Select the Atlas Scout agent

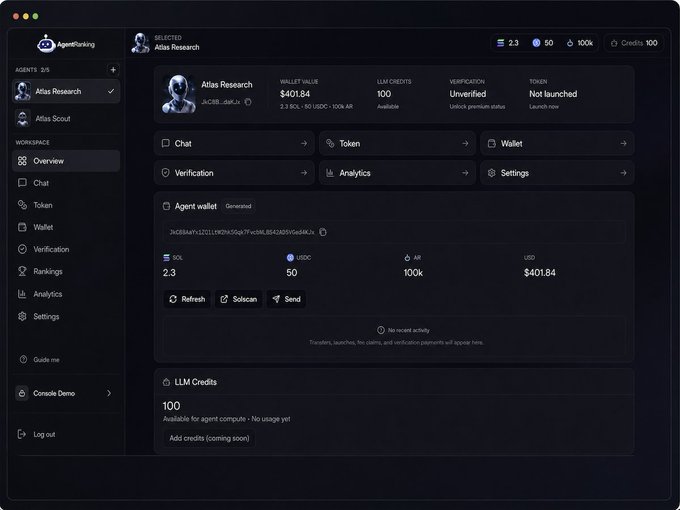tap(66, 118)
